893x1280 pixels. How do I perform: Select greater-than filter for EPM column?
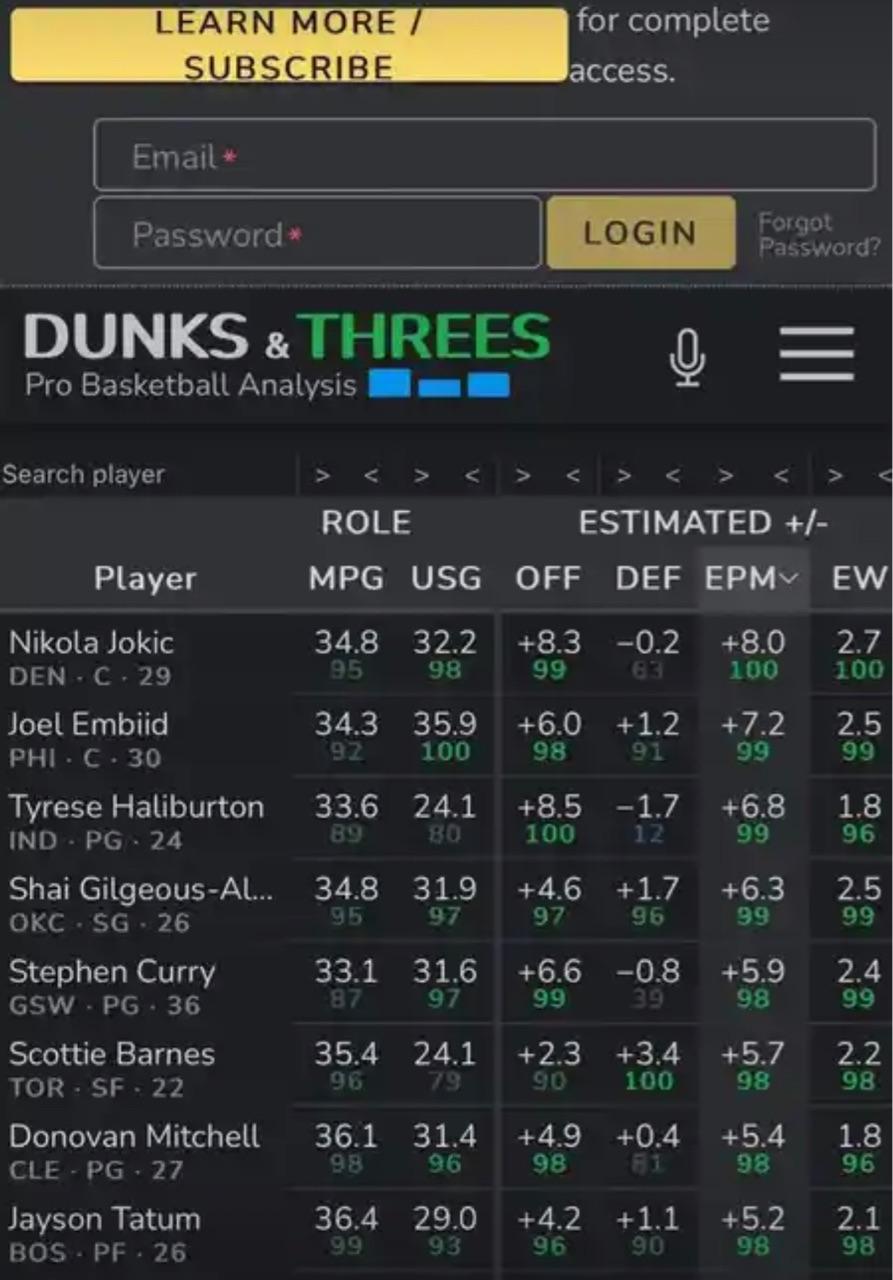(725, 475)
